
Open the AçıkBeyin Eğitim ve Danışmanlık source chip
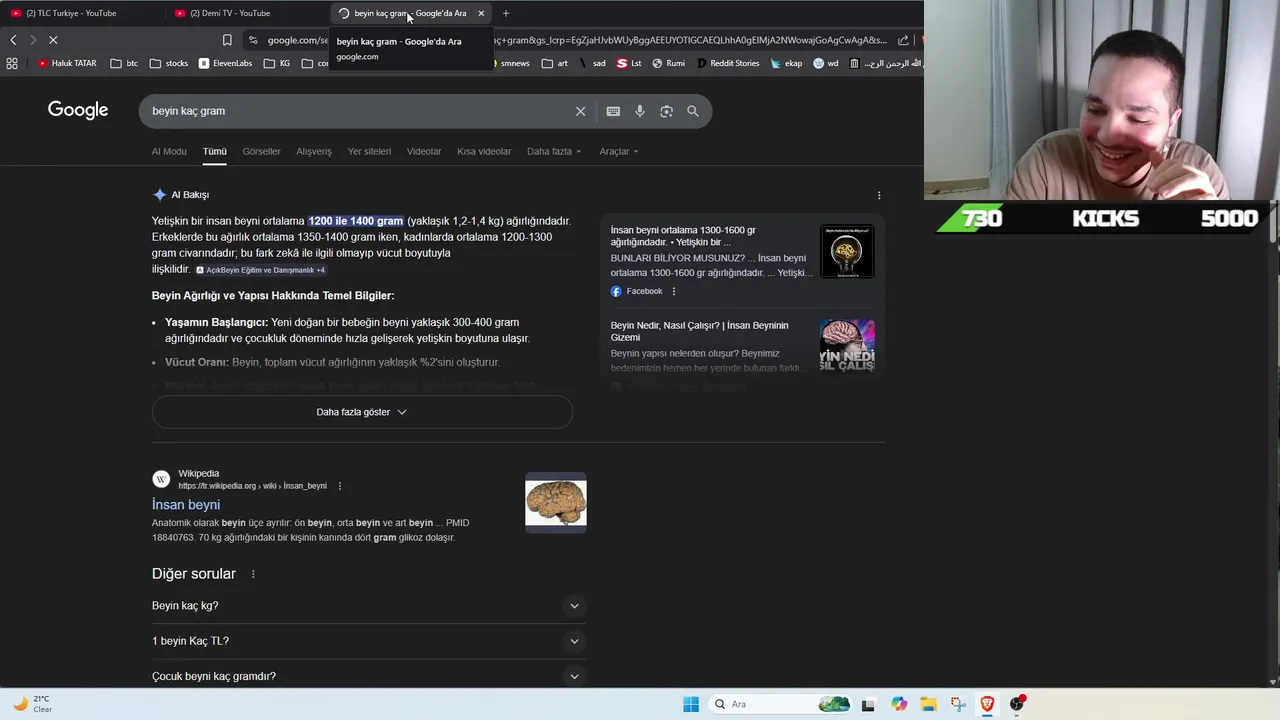point(260,270)
